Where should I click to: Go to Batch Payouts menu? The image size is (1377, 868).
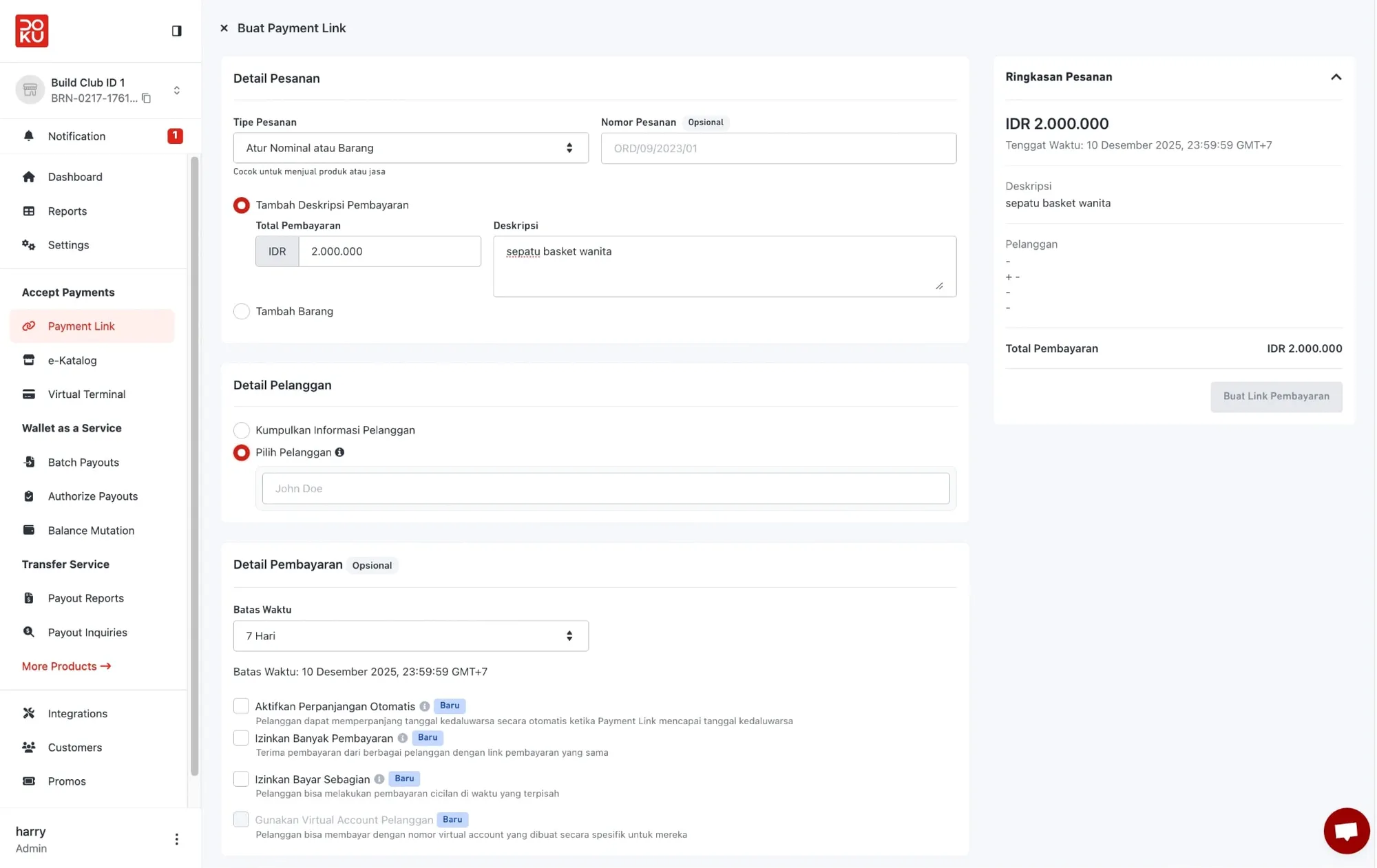[83, 463]
